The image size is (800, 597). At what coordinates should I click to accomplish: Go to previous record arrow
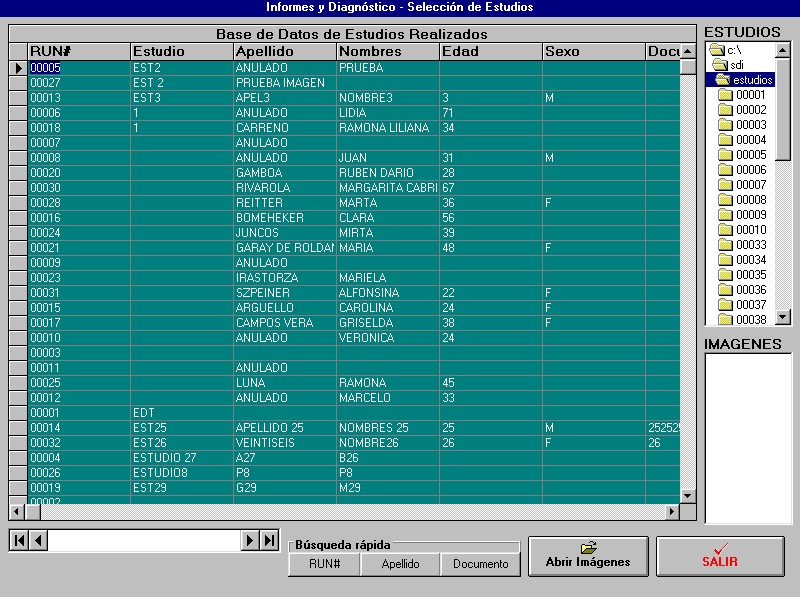point(38,540)
